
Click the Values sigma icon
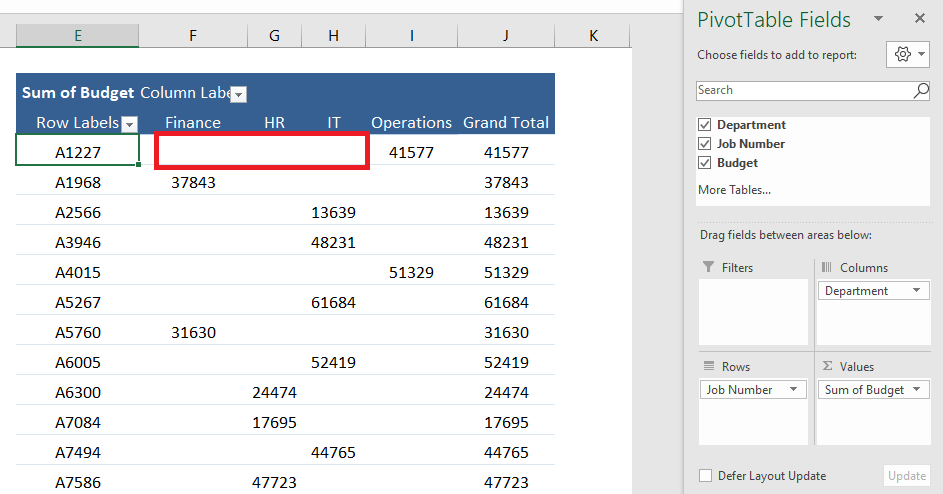coord(828,366)
